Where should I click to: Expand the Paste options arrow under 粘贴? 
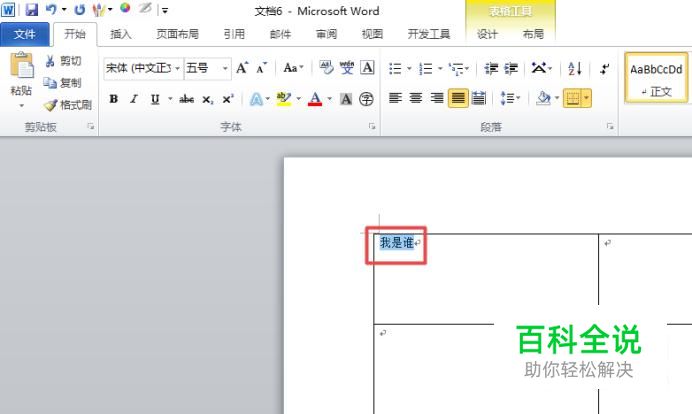tap(21, 106)
